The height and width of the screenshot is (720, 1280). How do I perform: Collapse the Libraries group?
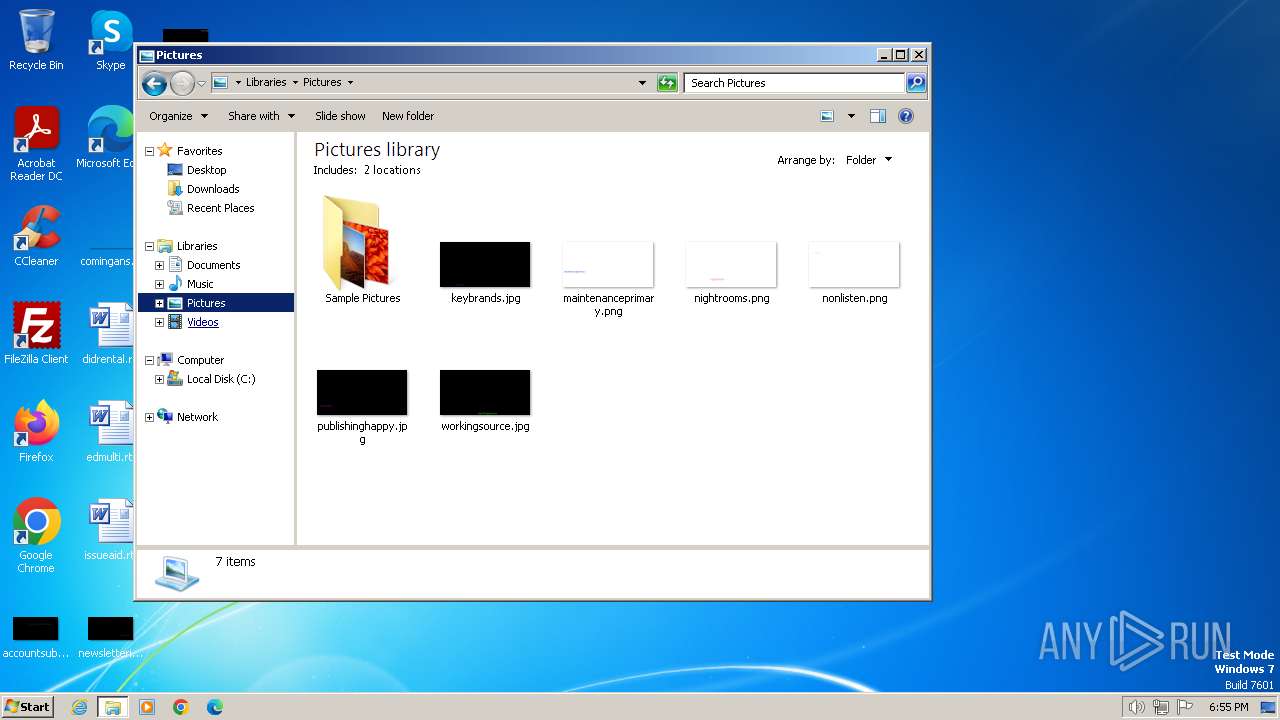[150, 246]
